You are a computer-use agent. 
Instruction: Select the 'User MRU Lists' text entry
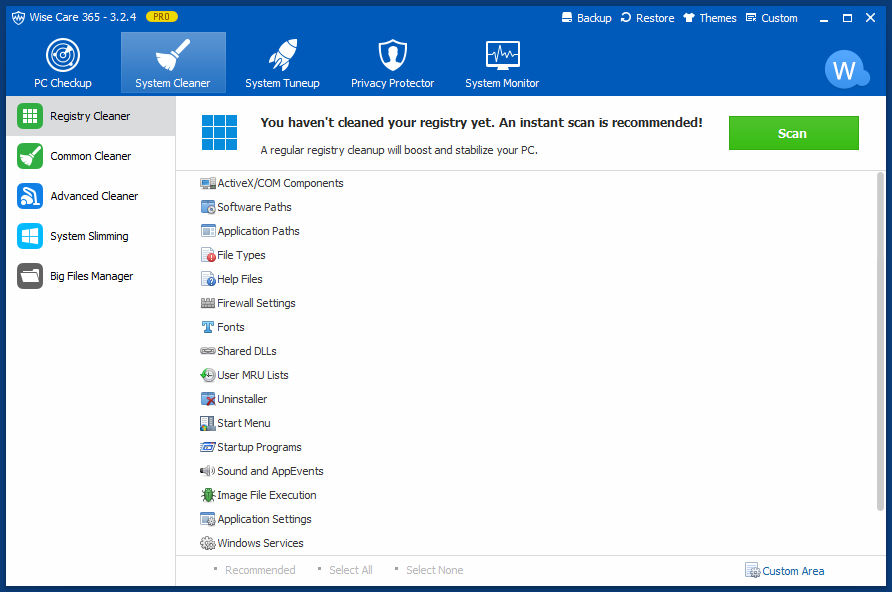(x=253, y=375)
